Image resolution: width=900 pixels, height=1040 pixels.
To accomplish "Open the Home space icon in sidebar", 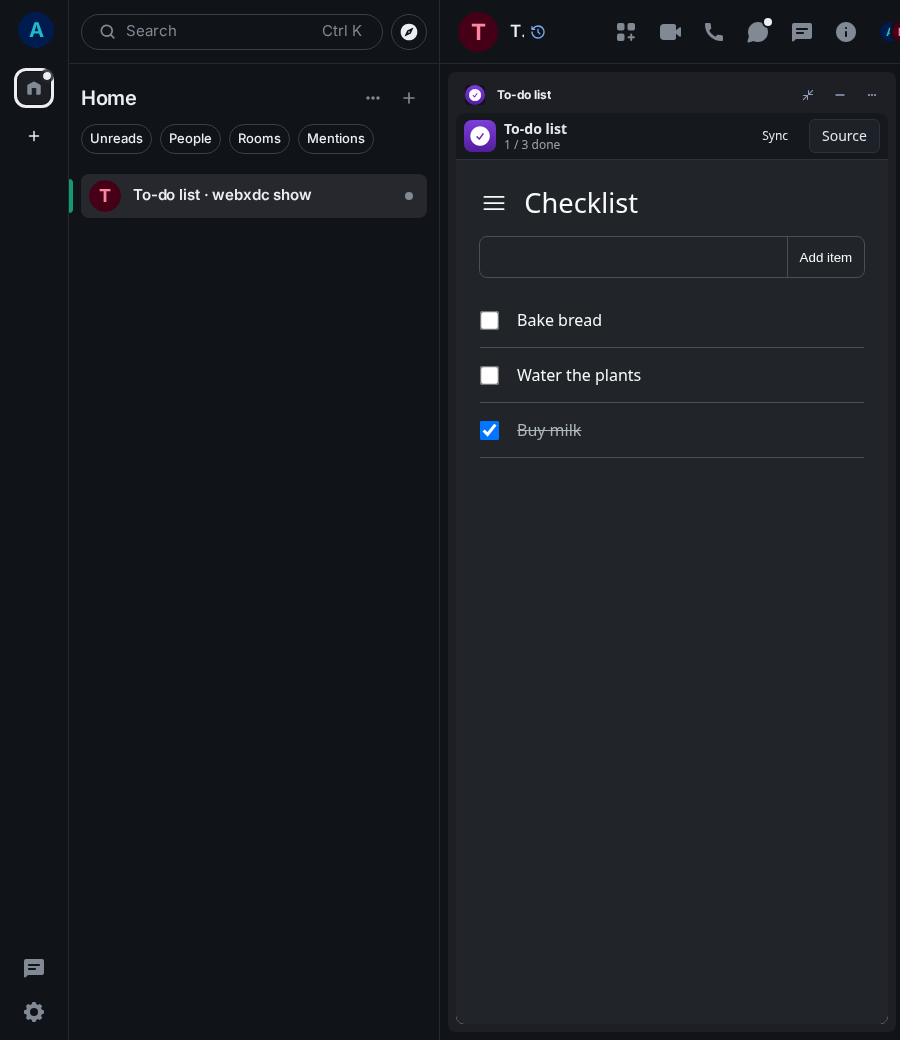I will point(34,88).
